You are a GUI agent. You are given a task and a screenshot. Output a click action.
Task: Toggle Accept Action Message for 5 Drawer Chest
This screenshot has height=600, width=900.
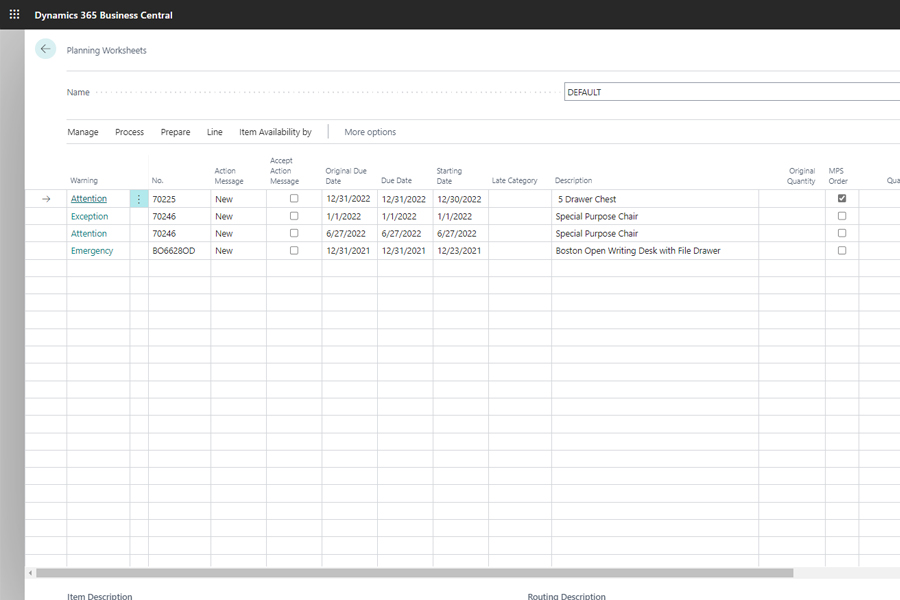pyautogui.click(x=294, y=199)
